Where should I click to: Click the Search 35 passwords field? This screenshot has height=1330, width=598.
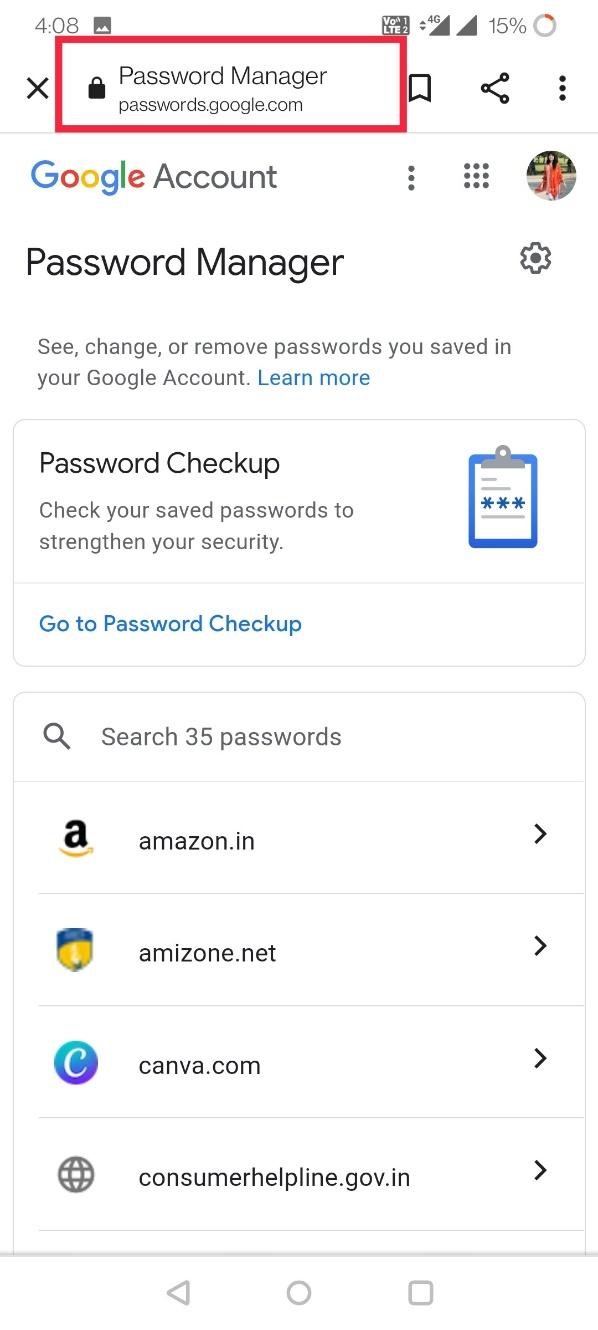tap(220, 736)
